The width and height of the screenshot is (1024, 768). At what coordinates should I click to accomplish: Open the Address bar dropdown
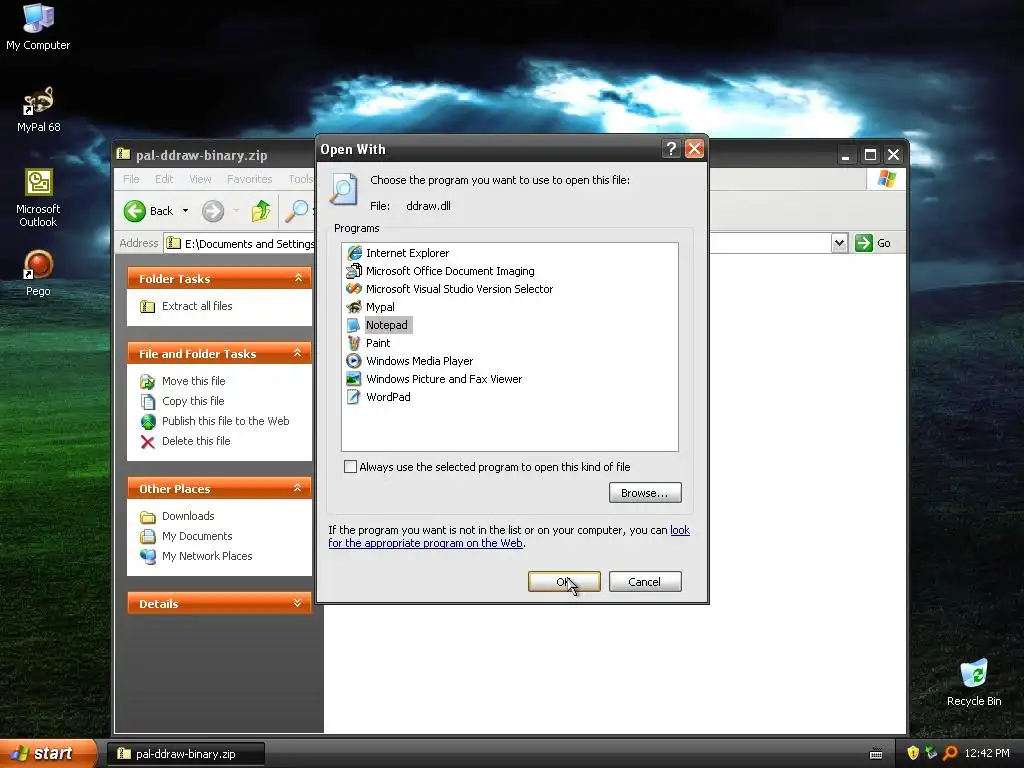(x=839, y=243)
